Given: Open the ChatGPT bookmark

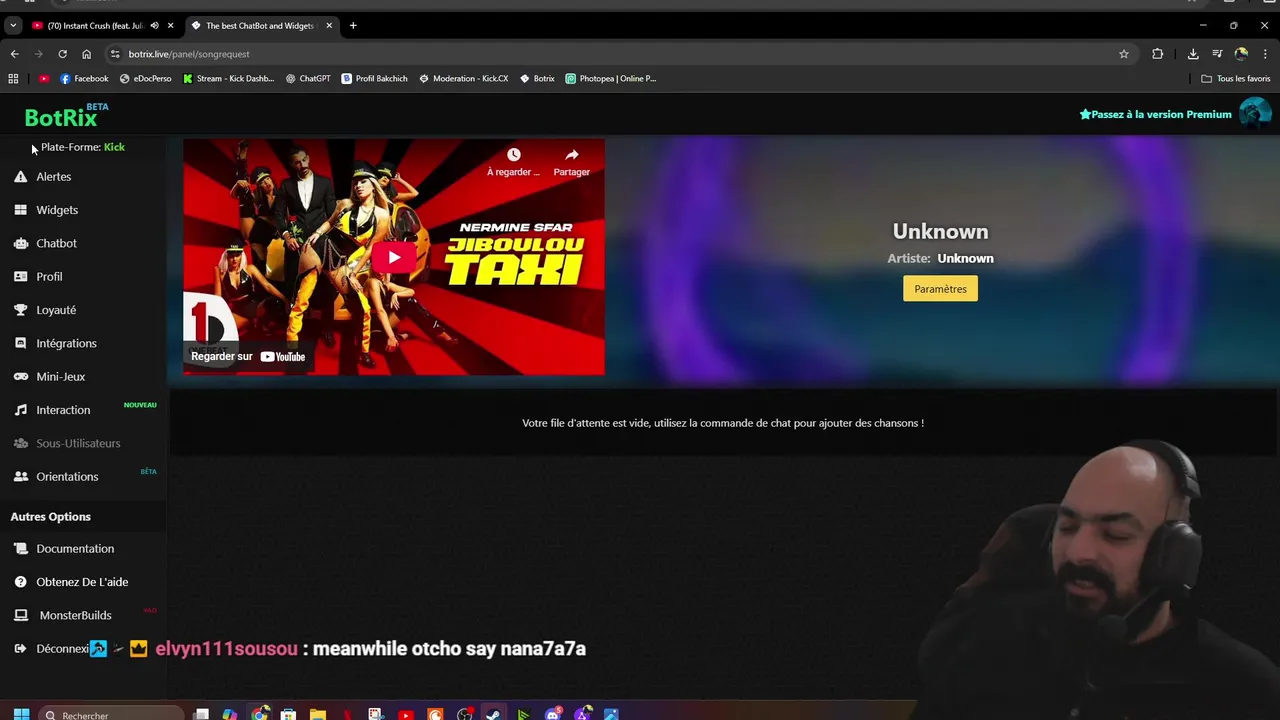Looking at the screenshot, I should [x=308, y=78].
